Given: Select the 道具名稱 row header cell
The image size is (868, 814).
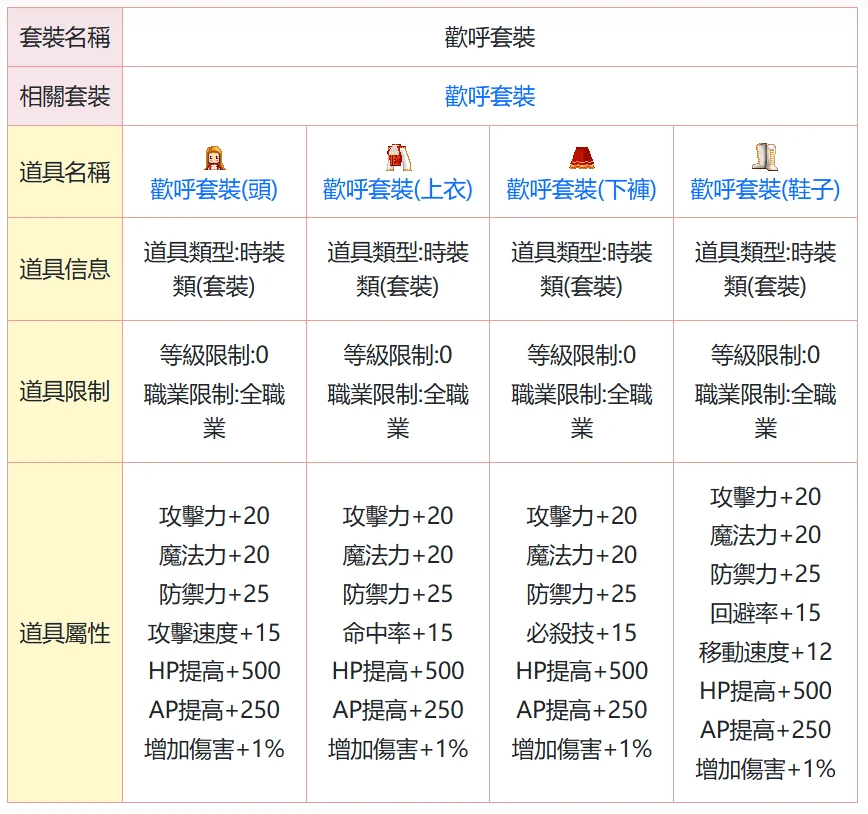Looking at the screenshot, I should click(x=65, y=172).
